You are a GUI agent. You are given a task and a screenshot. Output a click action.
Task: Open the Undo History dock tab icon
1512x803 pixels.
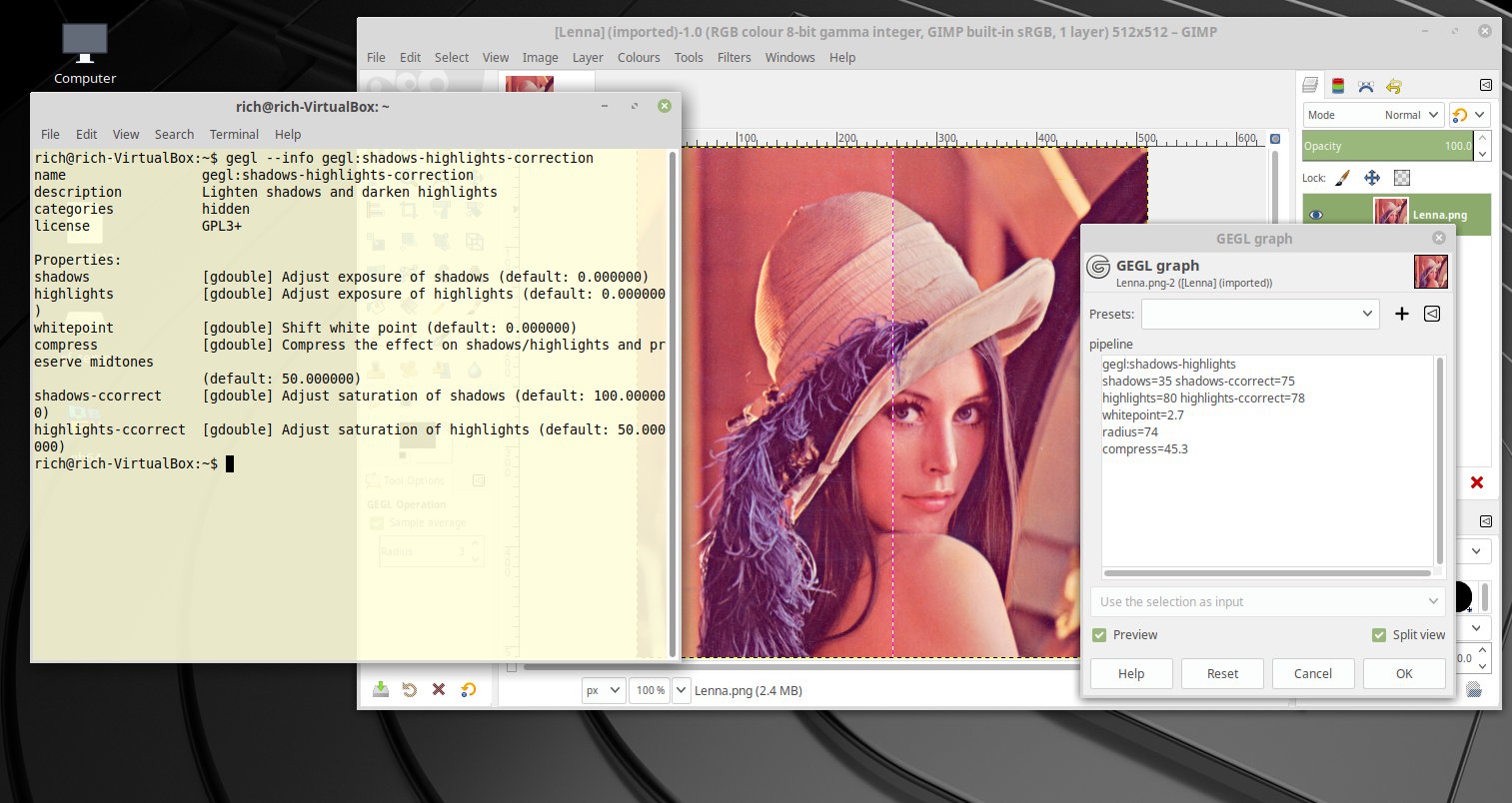pyautogui.click(x=1394, y=86)
